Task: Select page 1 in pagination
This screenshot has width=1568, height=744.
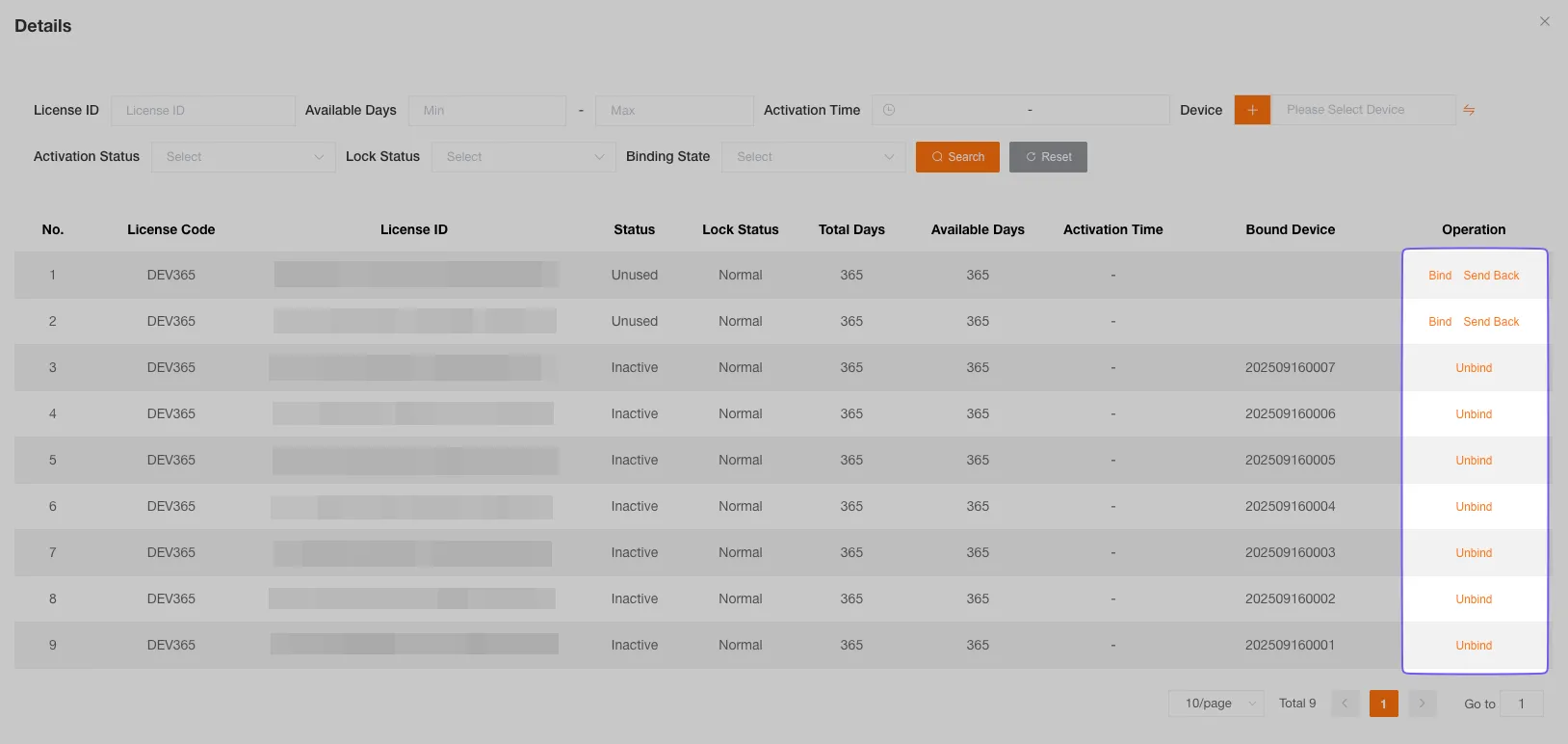Action: pos(1383,704)
